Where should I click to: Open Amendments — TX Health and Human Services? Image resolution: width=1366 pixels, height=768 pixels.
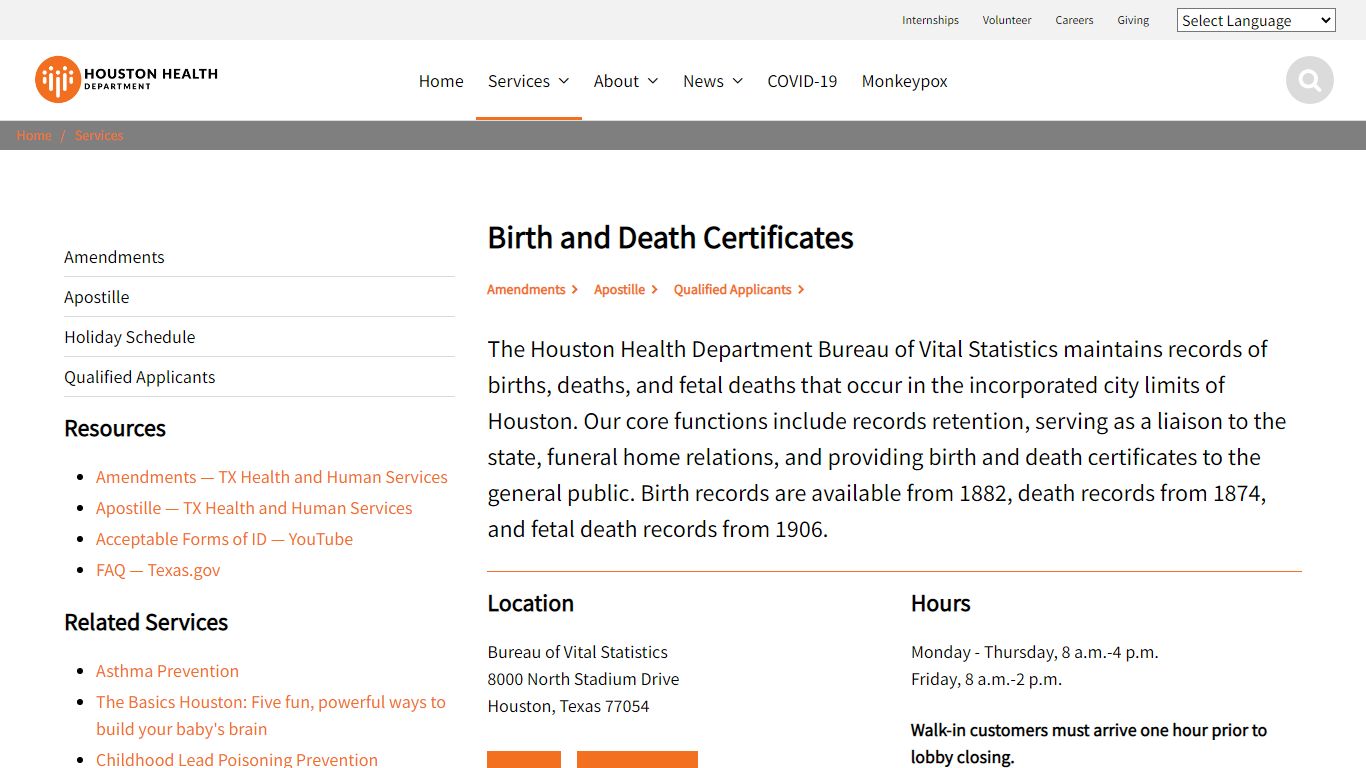tap(272, 477)
